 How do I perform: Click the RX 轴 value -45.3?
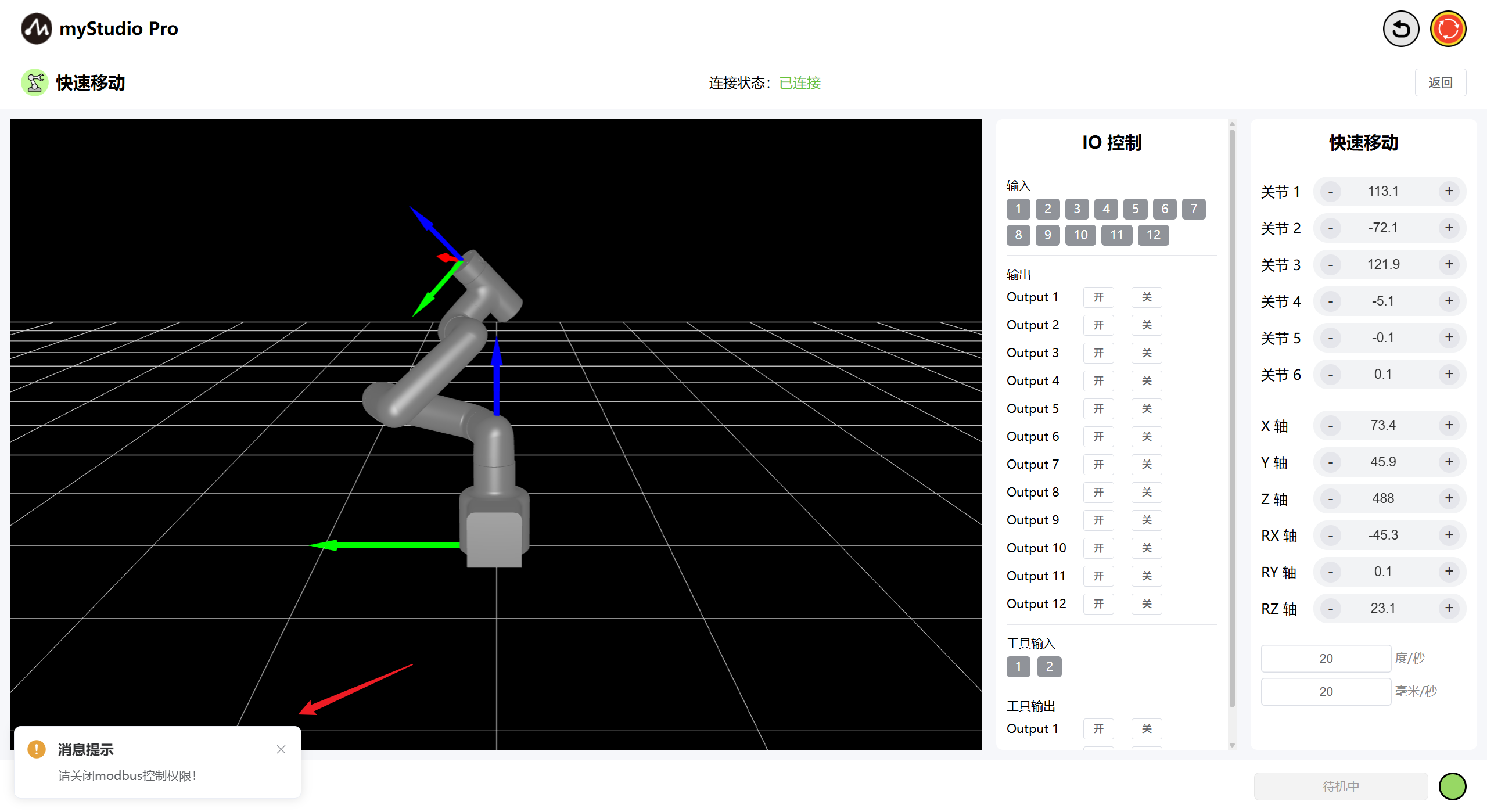pos(1383,535)
